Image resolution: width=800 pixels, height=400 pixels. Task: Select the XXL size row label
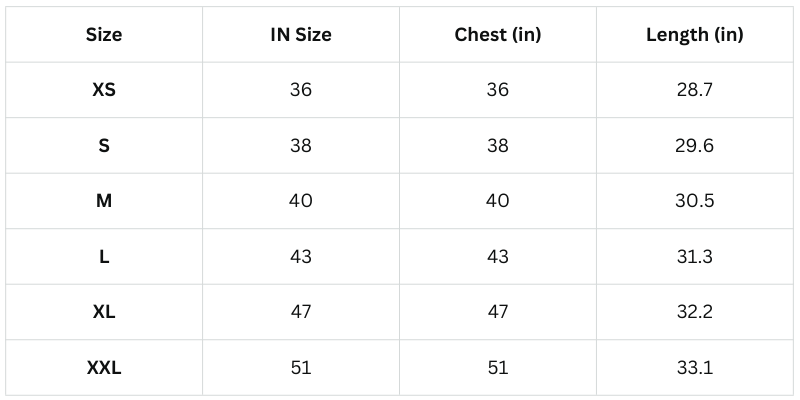click(104, 368)
